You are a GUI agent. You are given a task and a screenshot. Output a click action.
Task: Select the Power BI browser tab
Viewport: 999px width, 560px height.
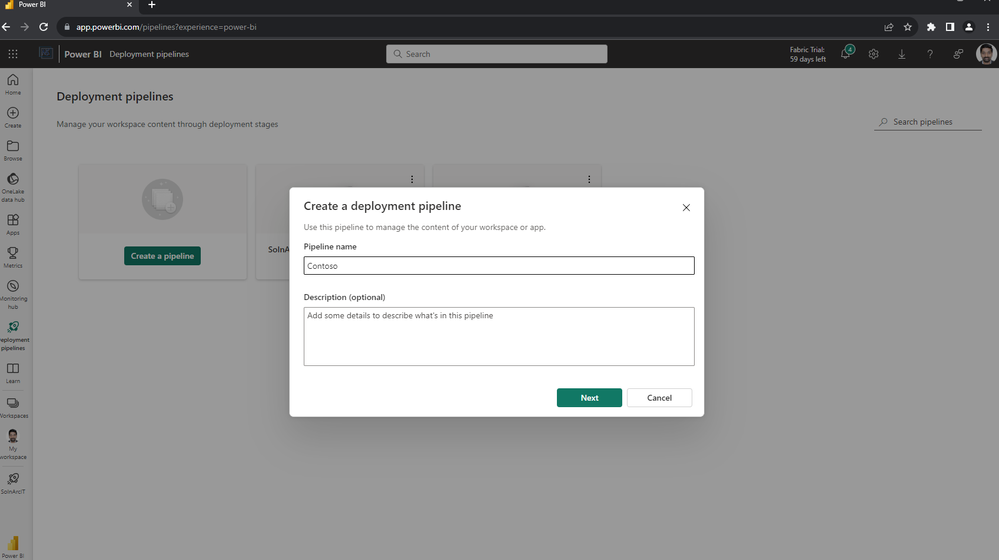pyautogui.click(x=69, y=5)
